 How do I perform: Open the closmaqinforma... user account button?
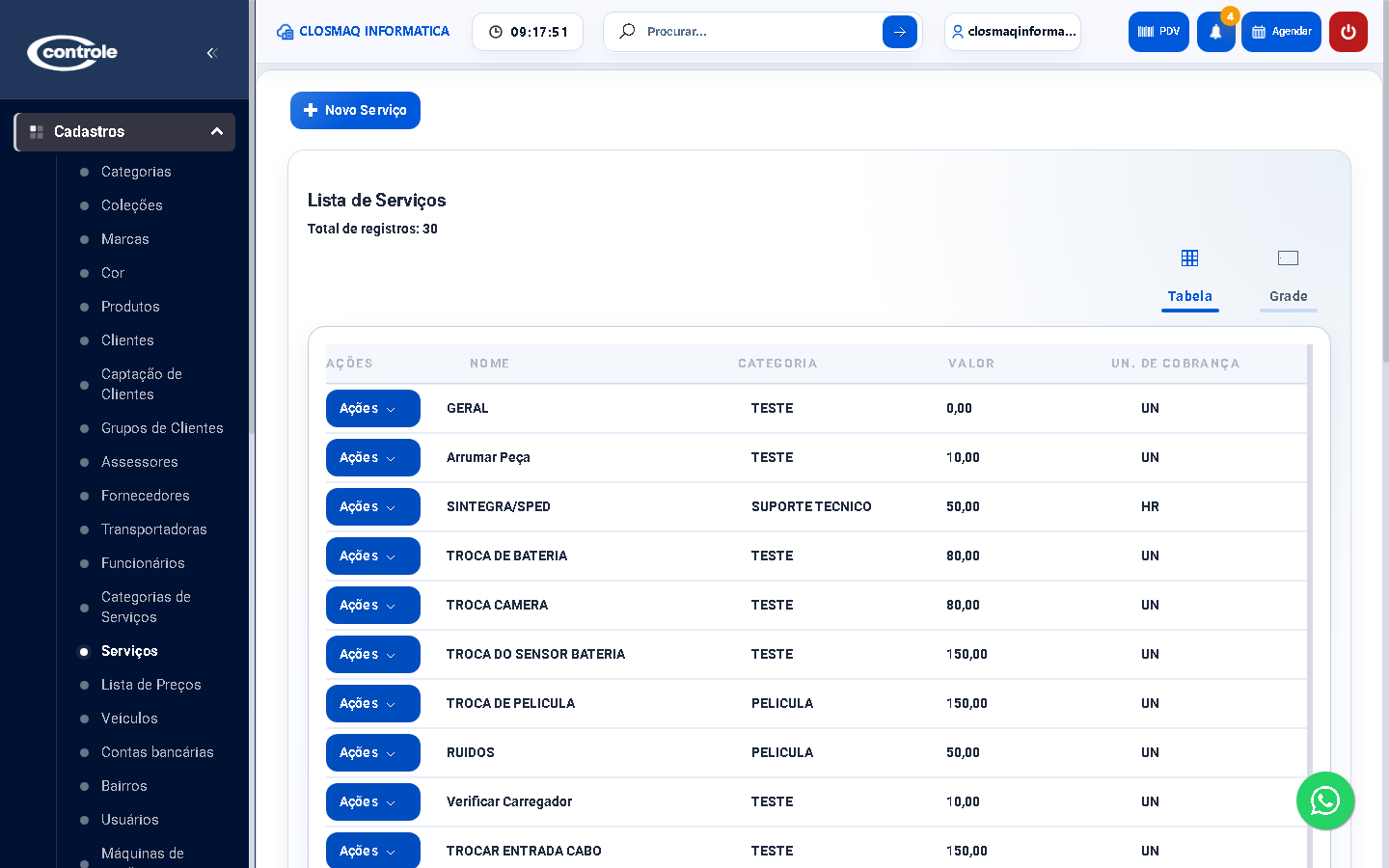click(x=1013, y=32)
